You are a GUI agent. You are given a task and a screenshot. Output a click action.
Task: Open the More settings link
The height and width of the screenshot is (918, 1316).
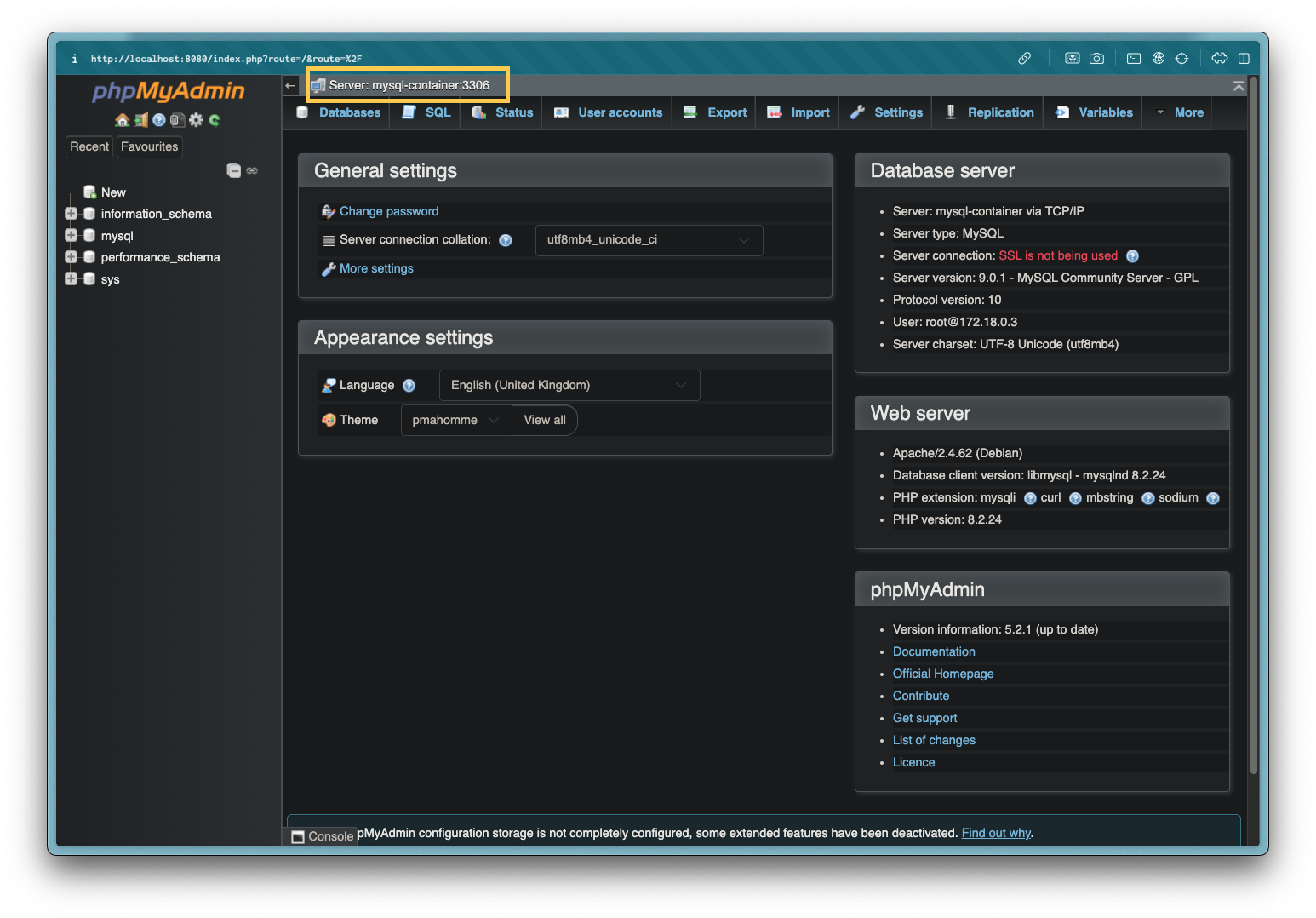(376, 268)
